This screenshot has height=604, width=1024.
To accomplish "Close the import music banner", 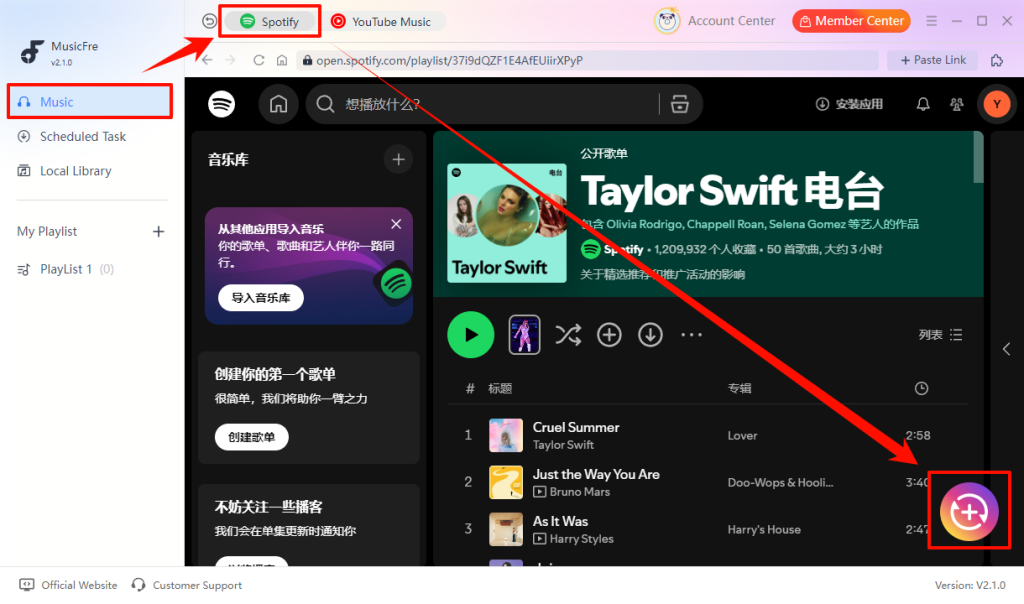I will (x=396, y=224).
